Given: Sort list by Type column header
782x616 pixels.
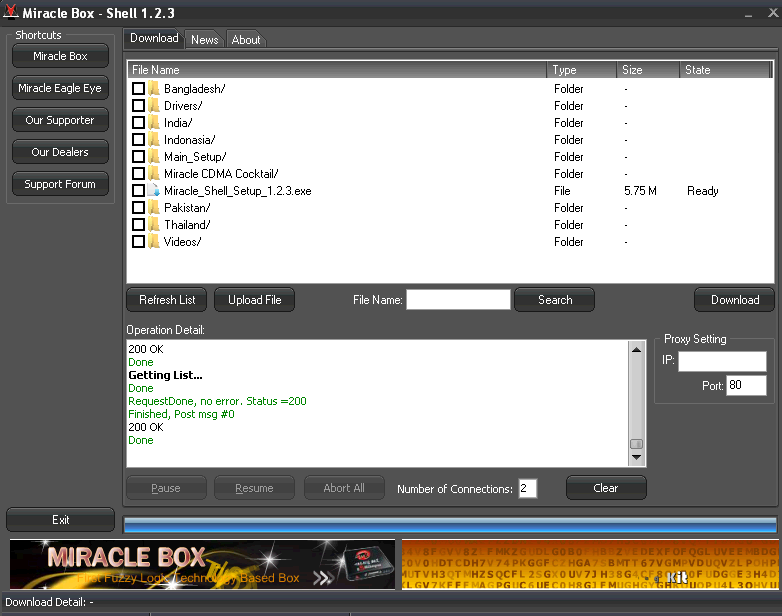Looking at the screenshot, I should [x=582, y=70].
